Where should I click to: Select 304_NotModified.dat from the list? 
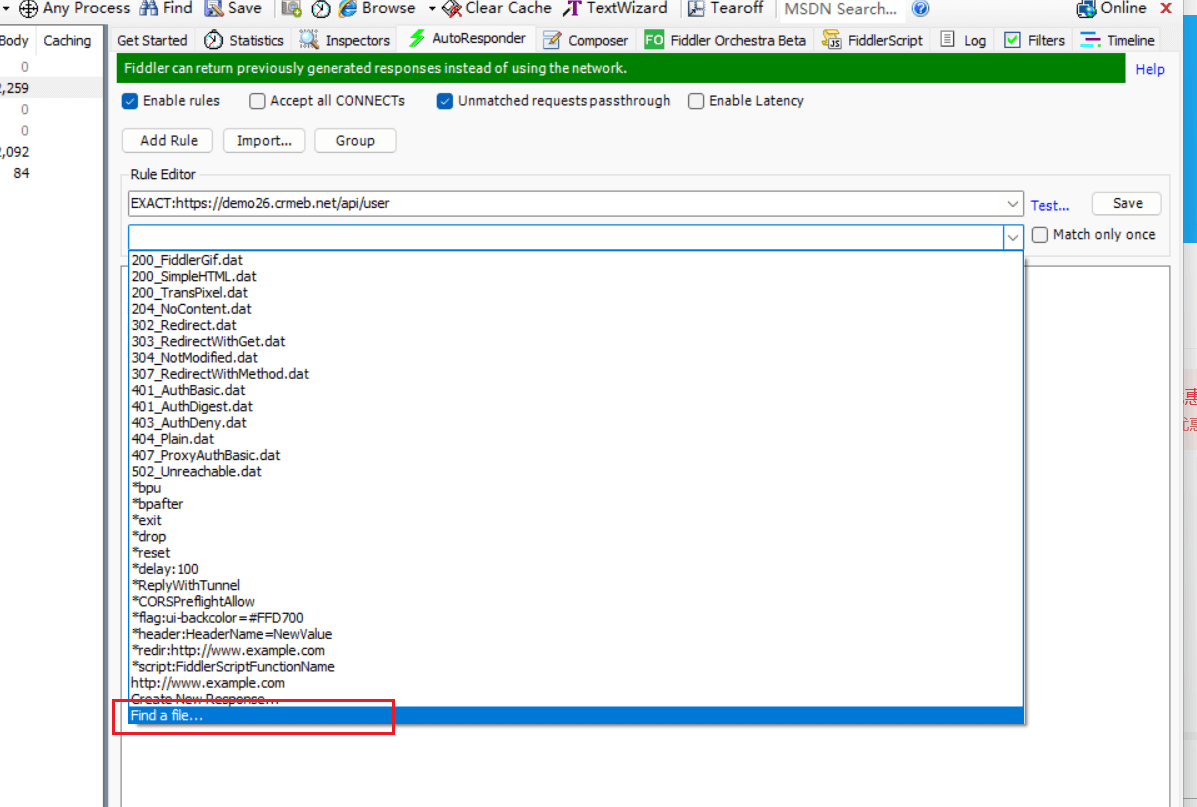point(576,358)
